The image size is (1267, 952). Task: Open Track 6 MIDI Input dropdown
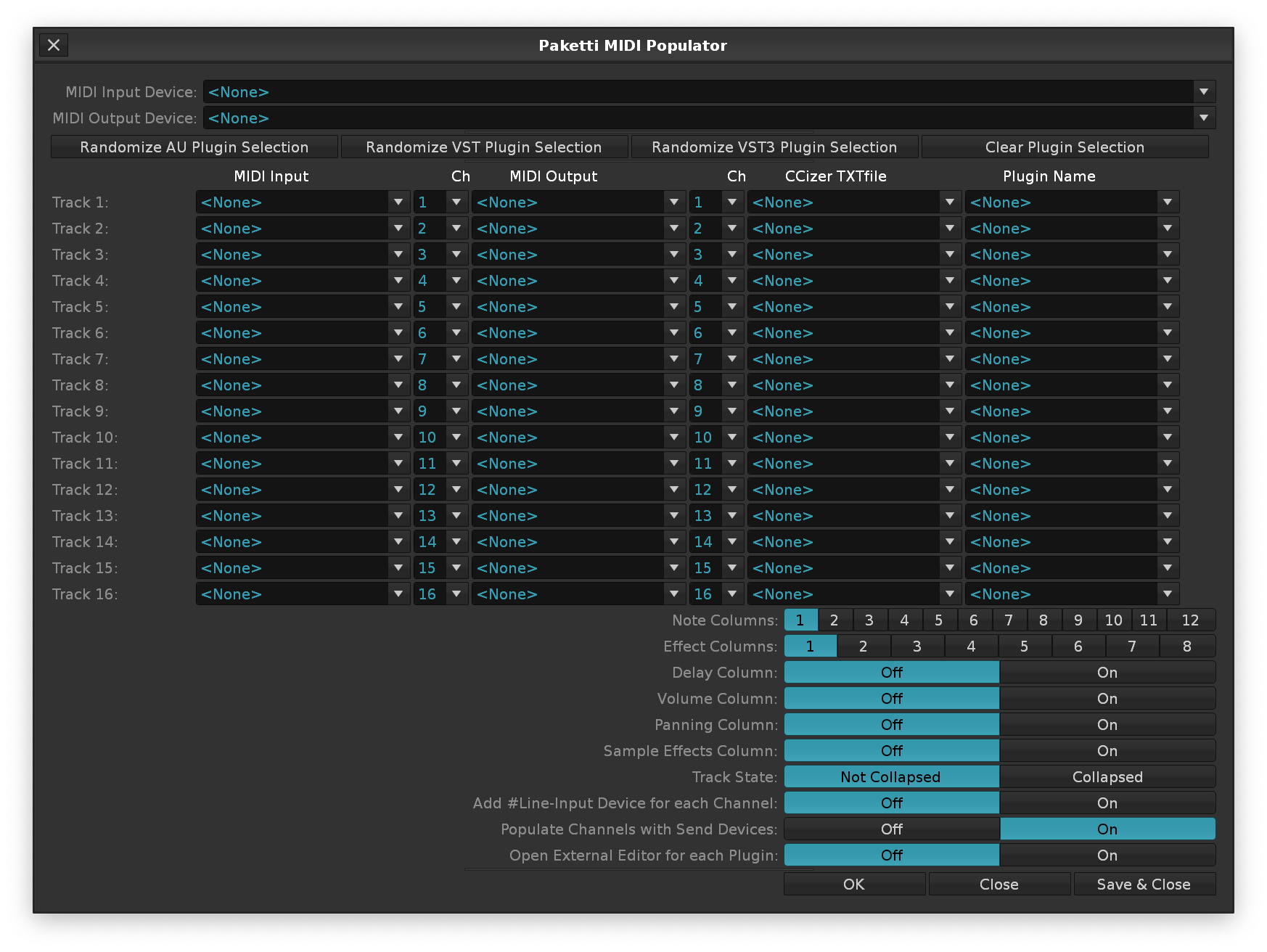coord(303,333)
